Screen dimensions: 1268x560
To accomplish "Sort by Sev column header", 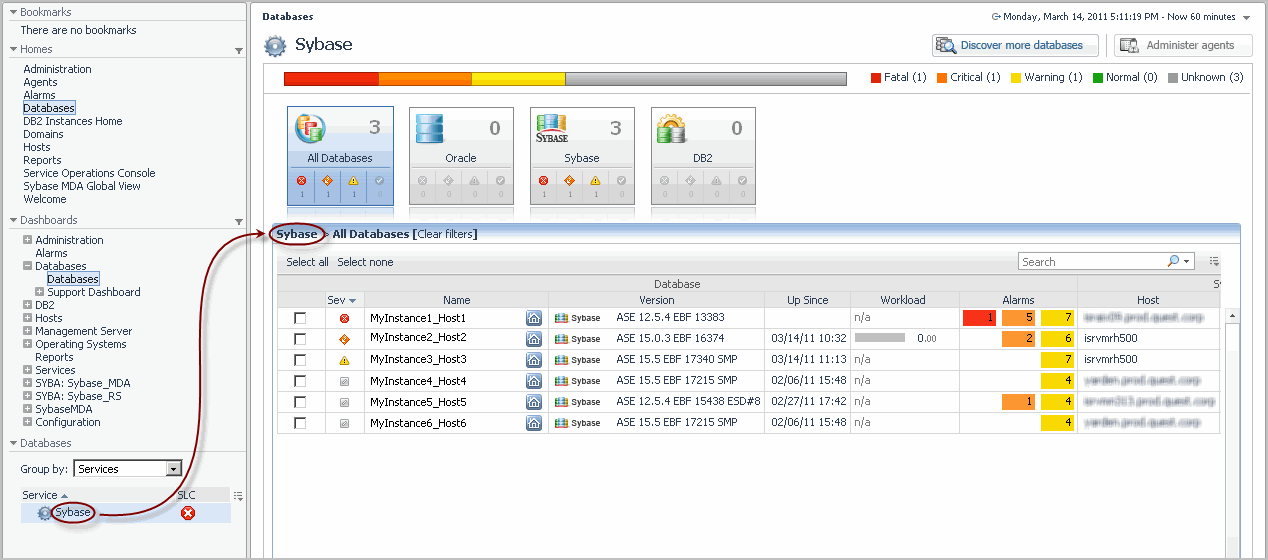I will pos(341,300).
